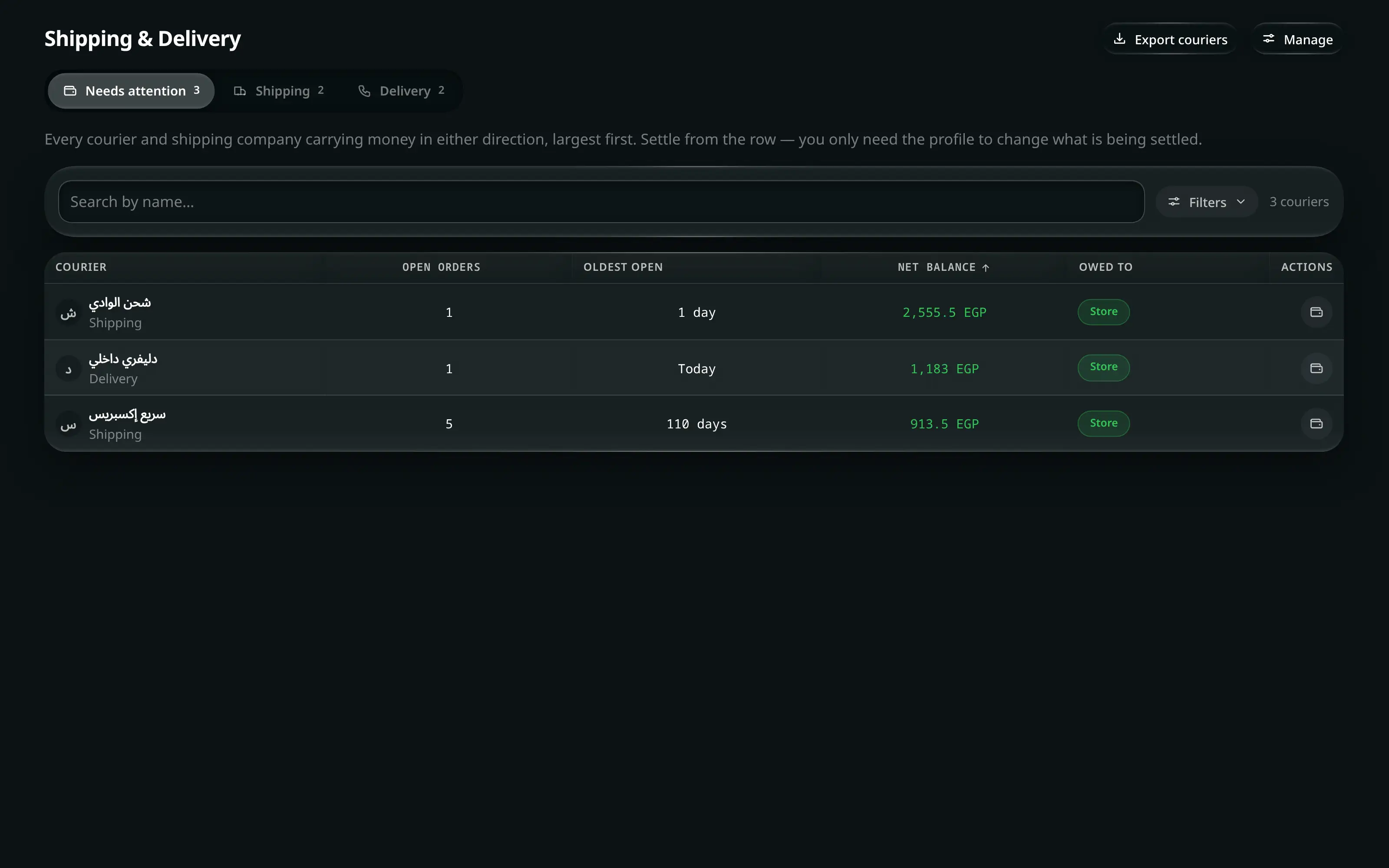
Task: Click the Store badge in the 913.5 EGP row
Action: pos(1103,424)
